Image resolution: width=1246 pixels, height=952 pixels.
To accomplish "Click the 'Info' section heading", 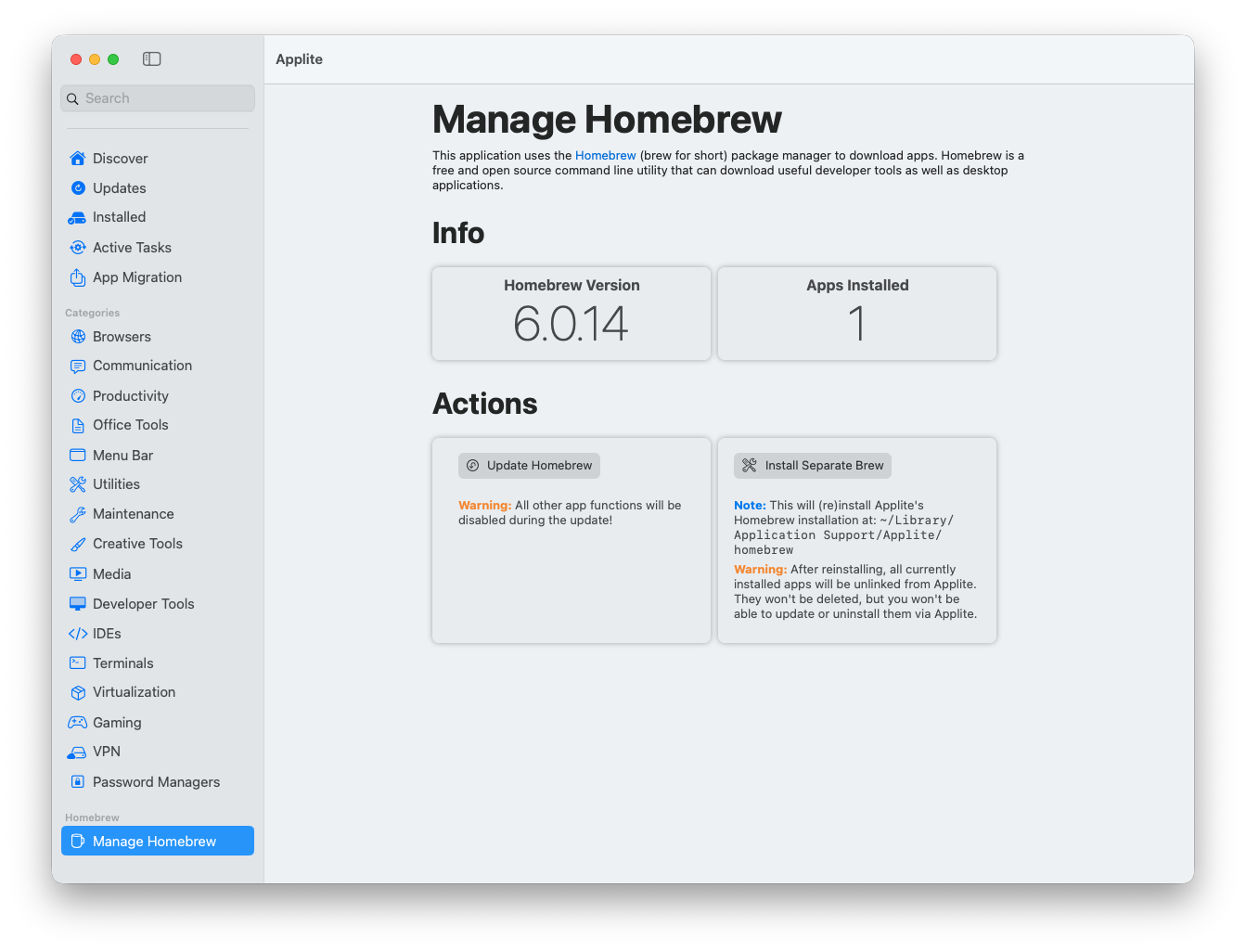I will (x=458, y=233).
